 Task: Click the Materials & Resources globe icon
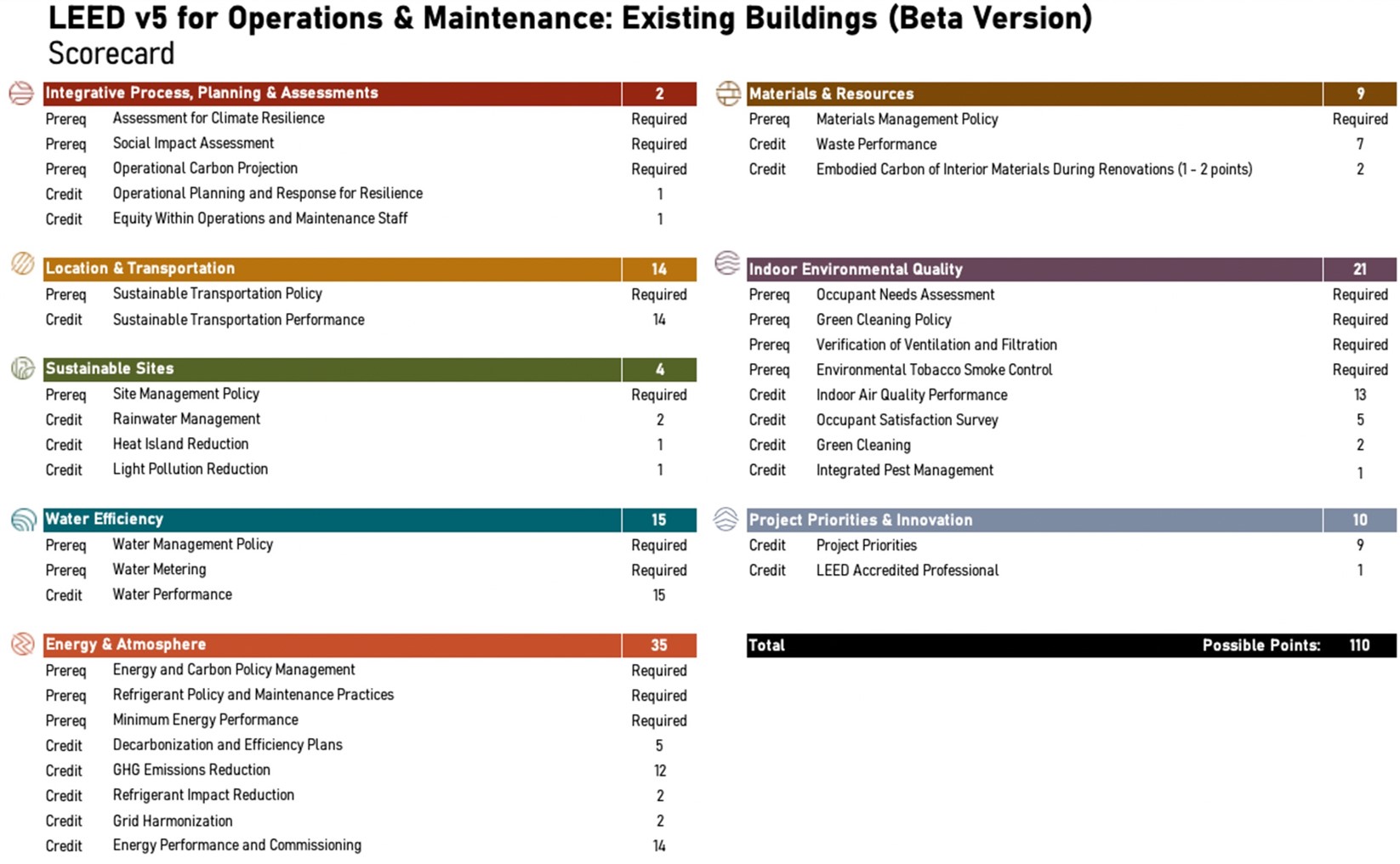[728, 93]
